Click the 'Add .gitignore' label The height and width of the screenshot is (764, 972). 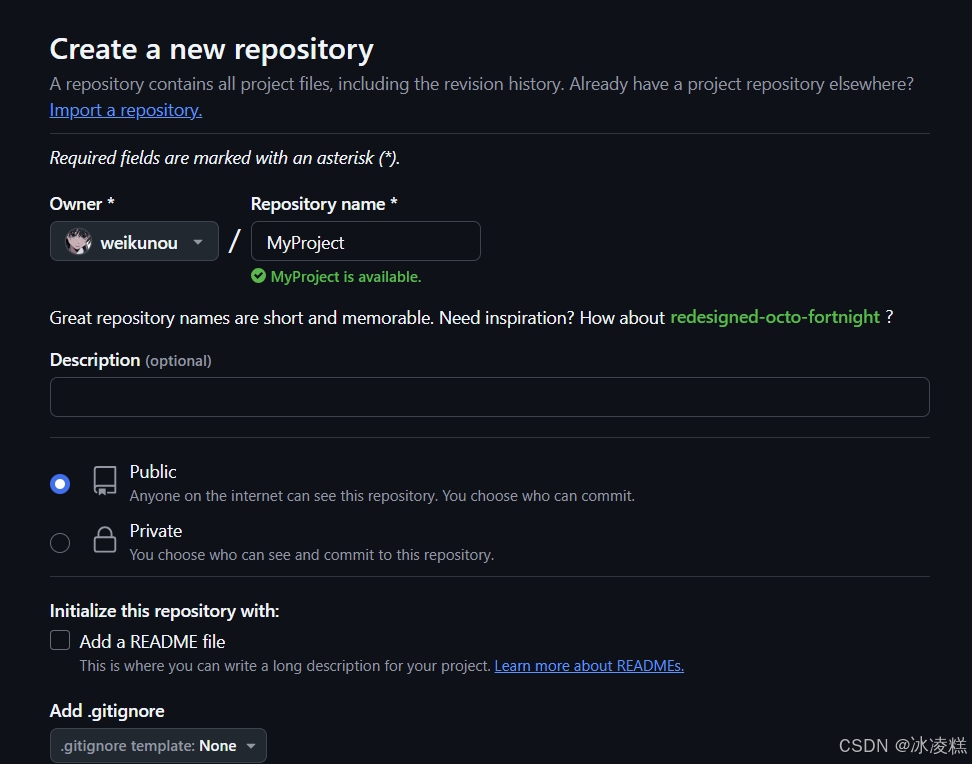(107, 711)
